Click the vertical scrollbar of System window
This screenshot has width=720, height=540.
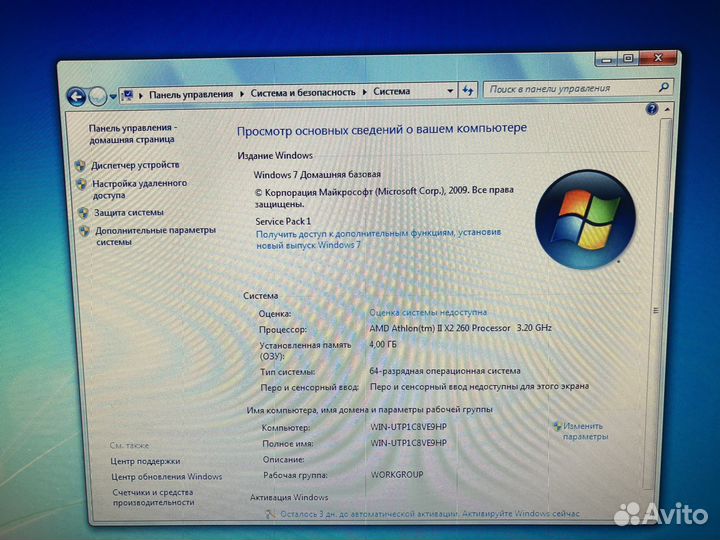click(658, 303)
